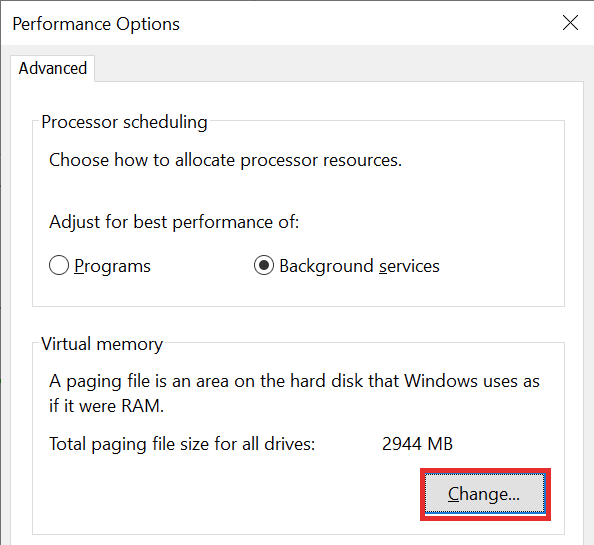Select the Background services radio button circle

264,265
